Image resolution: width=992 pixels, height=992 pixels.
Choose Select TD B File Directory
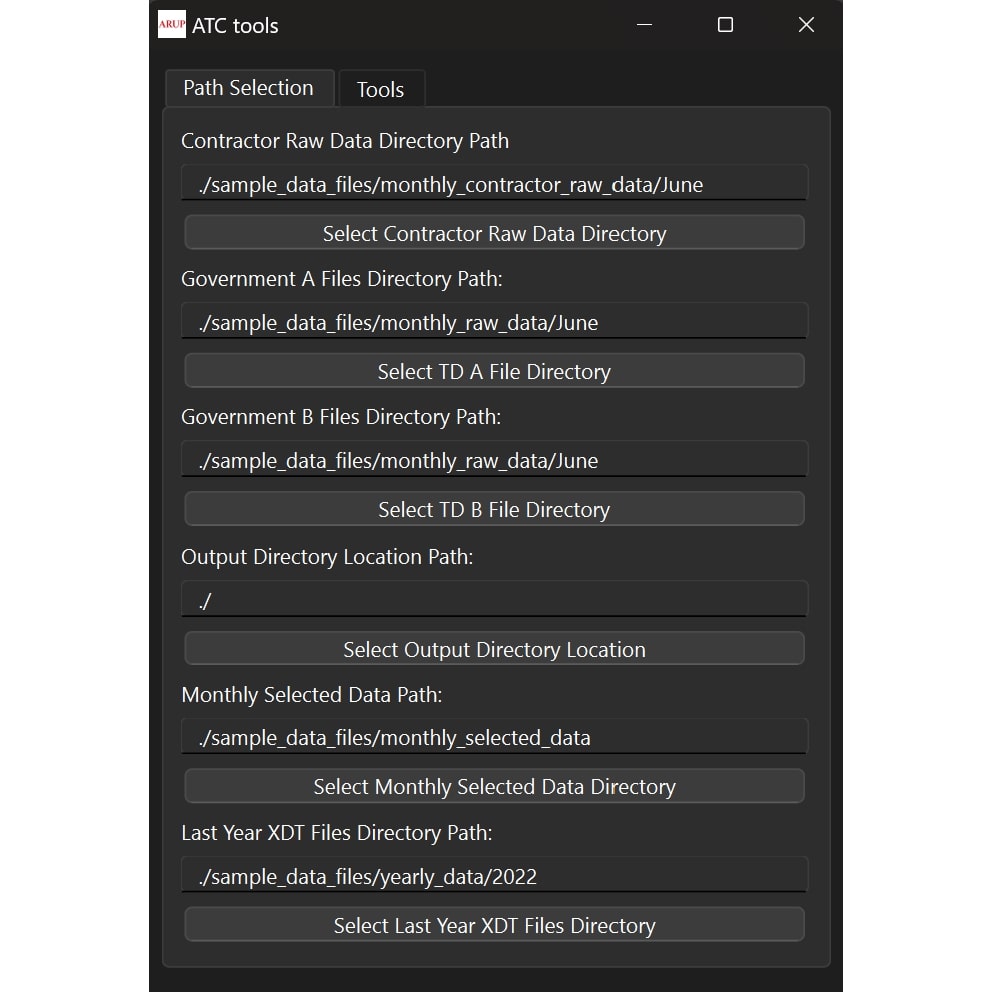[494, 509]
